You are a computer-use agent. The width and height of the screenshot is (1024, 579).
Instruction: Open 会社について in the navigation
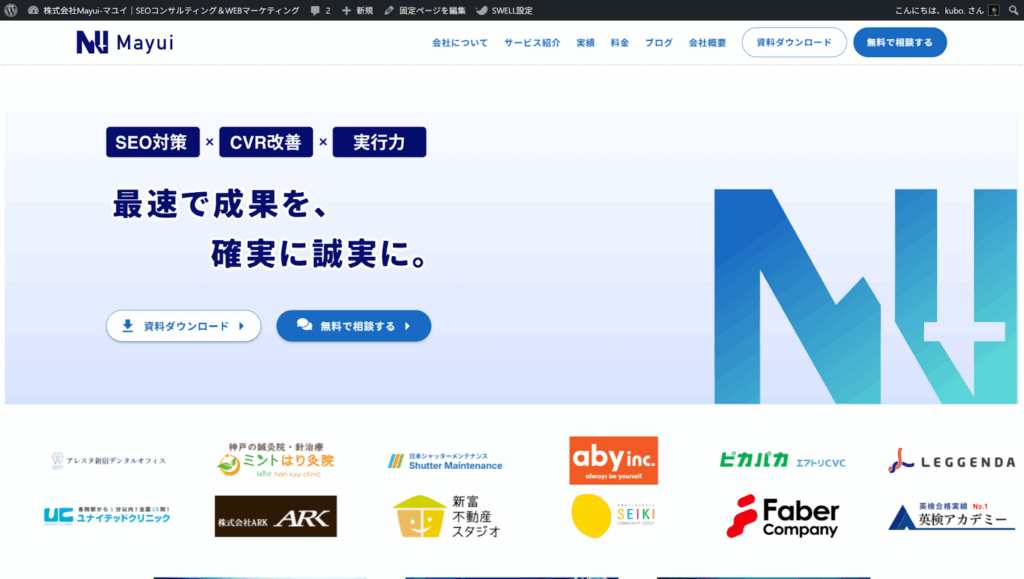[460, 43]
